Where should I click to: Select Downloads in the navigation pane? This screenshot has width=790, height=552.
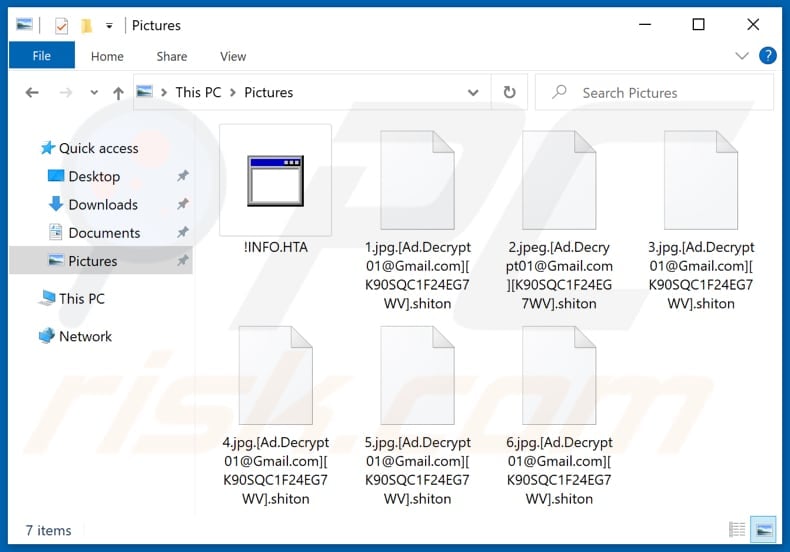[102, 205]
